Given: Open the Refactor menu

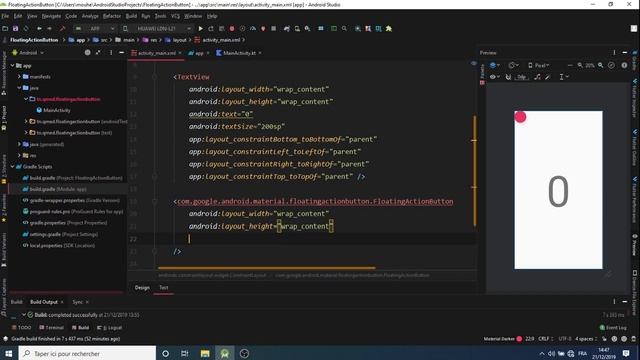Looking at the screenshot, I should pyautogui.click(x=111, y=16).
